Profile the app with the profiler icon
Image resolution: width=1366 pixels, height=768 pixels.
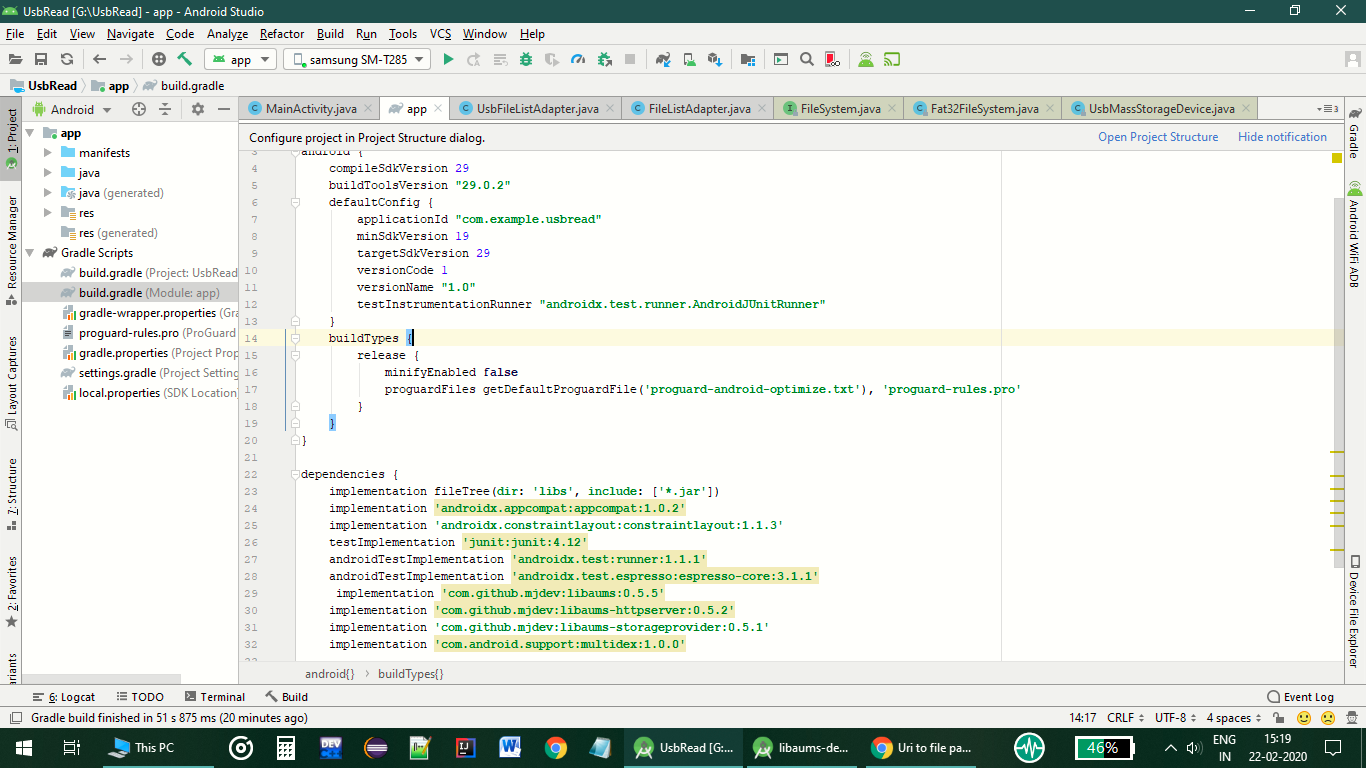(578, 59)
